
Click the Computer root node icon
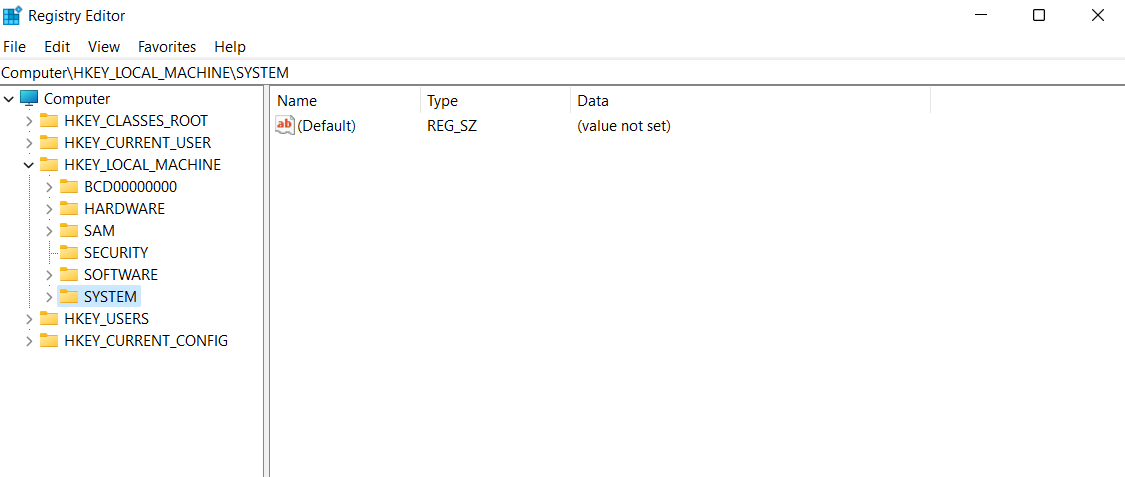29,99
